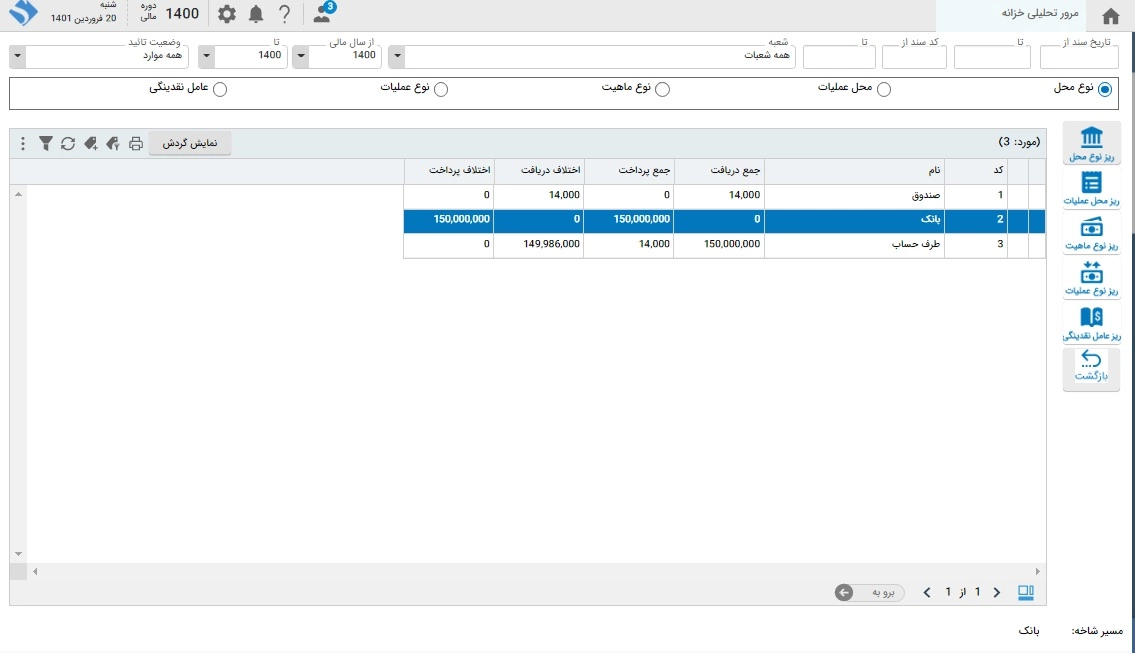Click the ریز نوع ماهیت sidebar icon

click(x=1092, y=232)
